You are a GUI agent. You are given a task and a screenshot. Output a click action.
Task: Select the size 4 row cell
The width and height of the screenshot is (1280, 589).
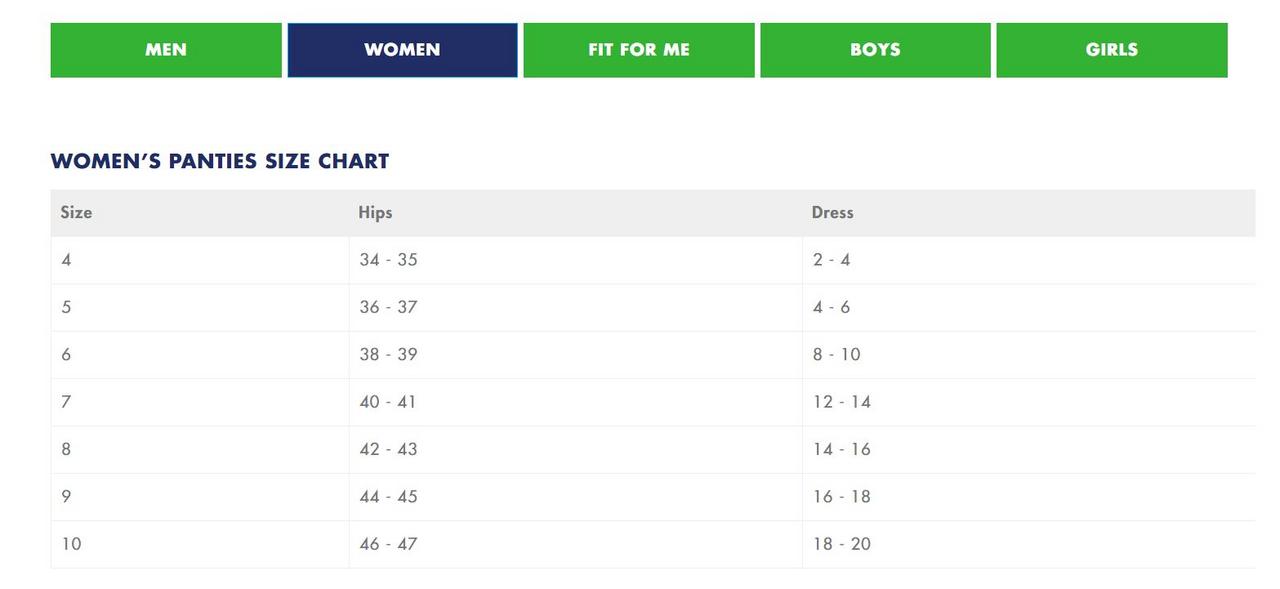200,260
